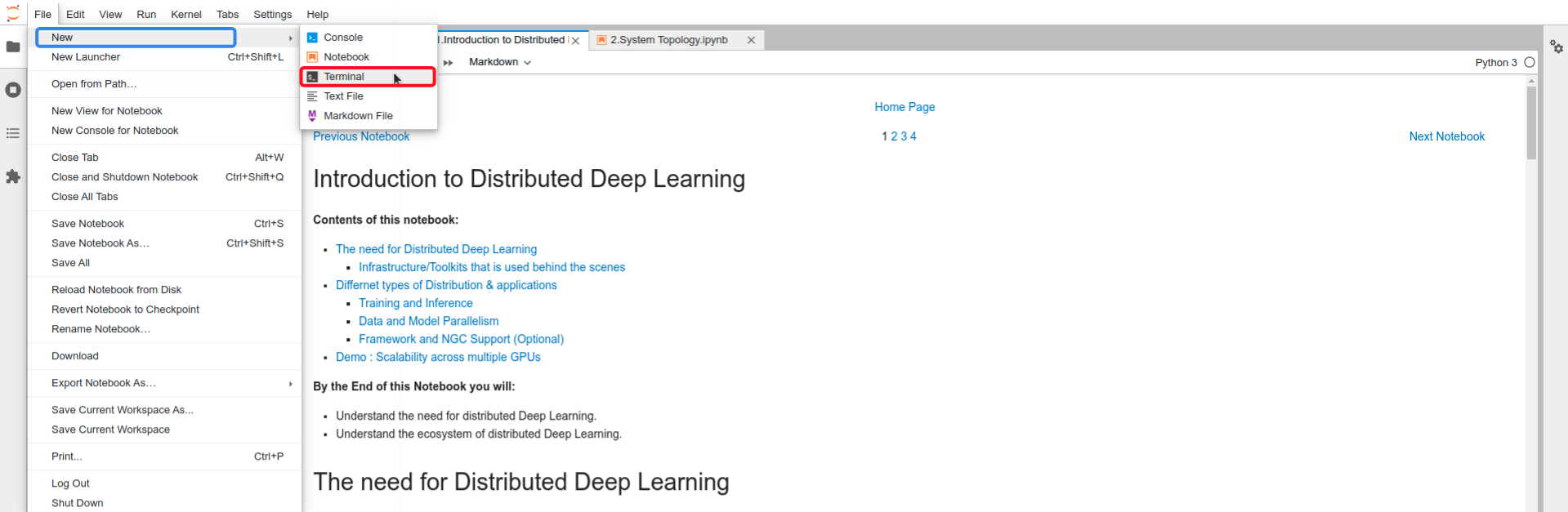Open the Home Page link
The width and height of the screenshot is (1568, 512).
pyautogui.click(x=905, y=107)
